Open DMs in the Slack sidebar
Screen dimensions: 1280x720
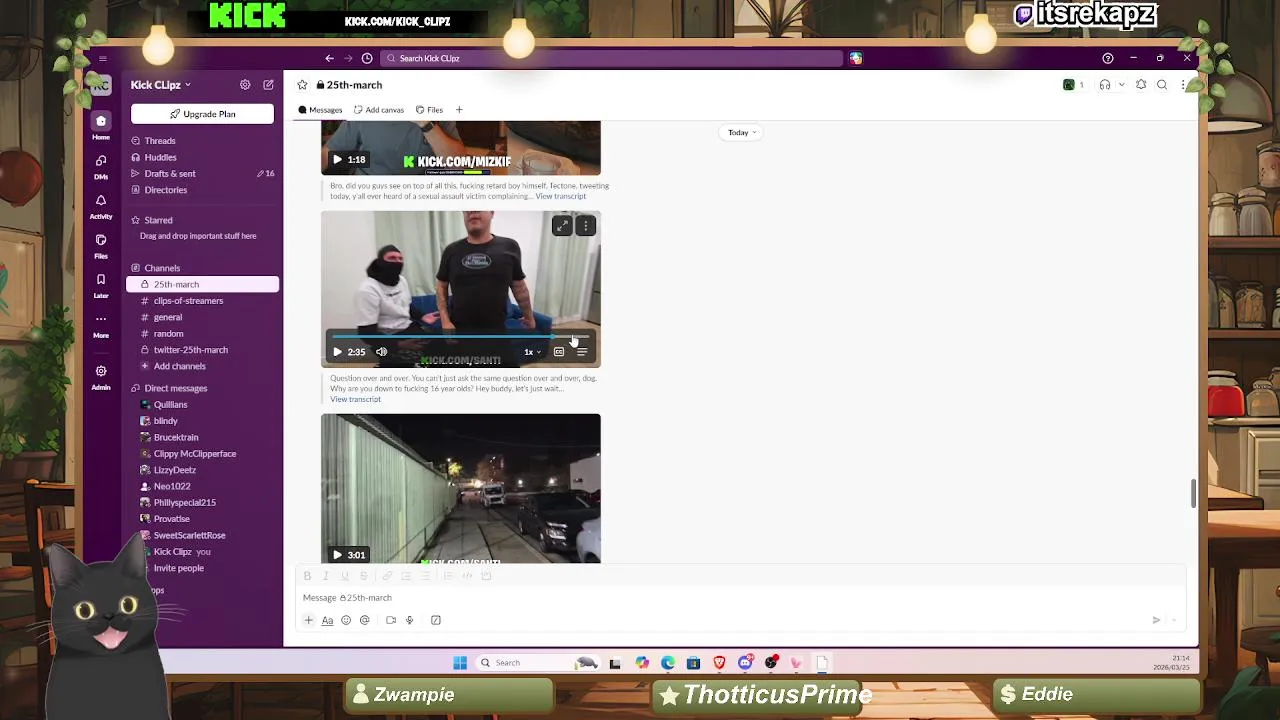coord(101,166)
